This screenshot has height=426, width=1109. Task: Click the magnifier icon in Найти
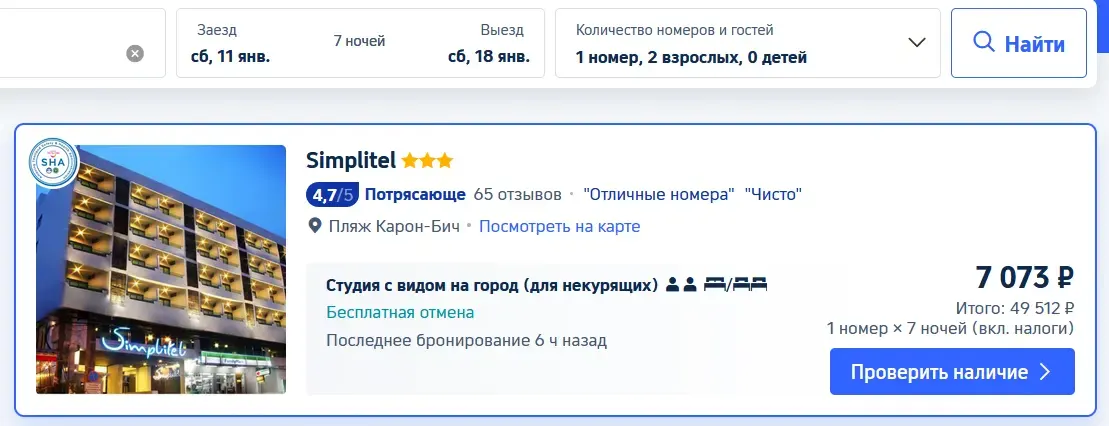pyautogui.click(x=984, y=43)
